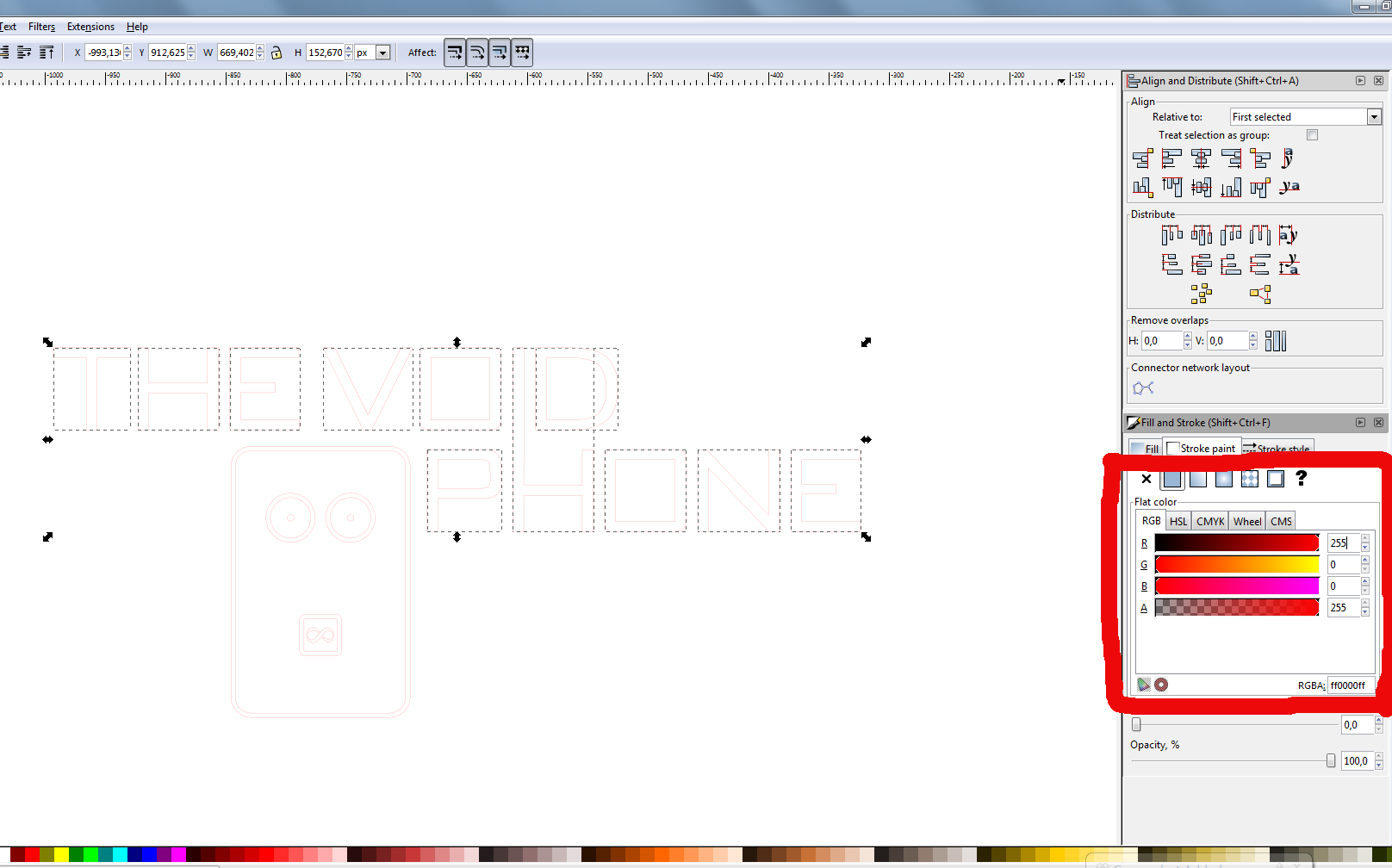Click the W width input field
The image size is (1392, 868).
click(x=236, y=53)
